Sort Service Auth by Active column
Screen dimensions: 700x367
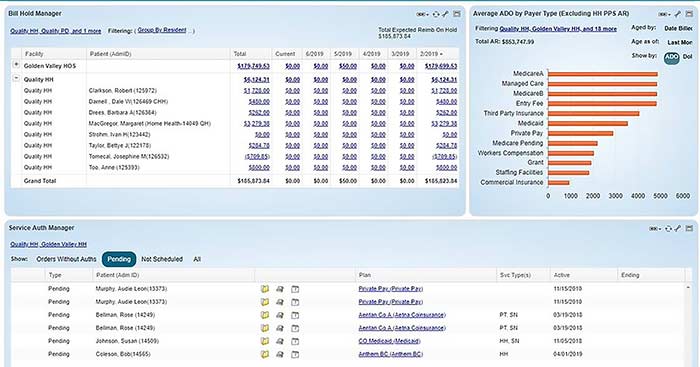(583, 275)
